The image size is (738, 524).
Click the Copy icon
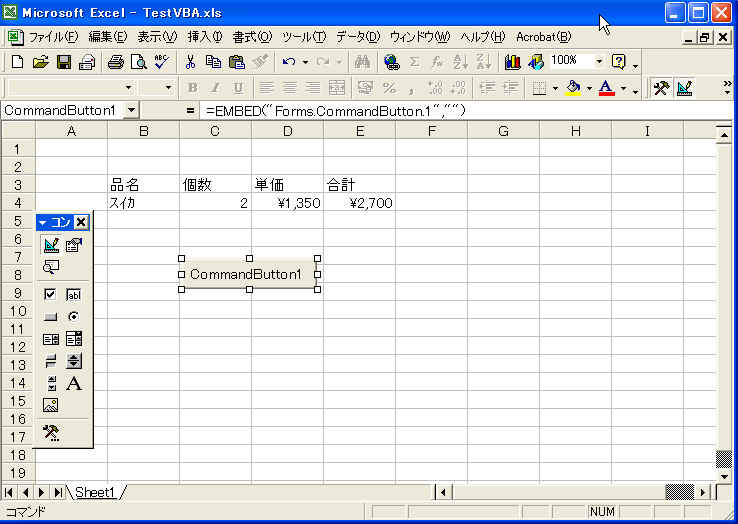point(213,62)
